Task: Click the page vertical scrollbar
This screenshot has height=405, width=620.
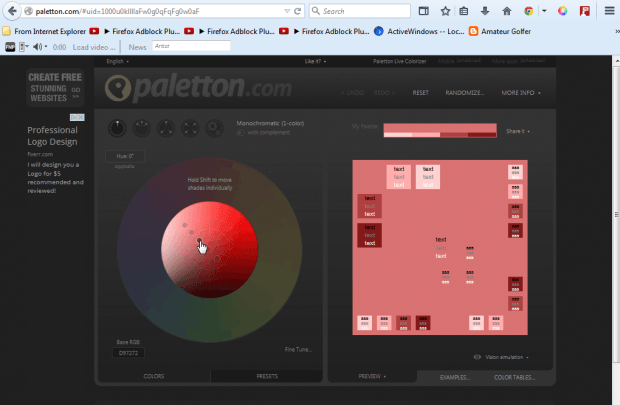Action: coord(616,214)
